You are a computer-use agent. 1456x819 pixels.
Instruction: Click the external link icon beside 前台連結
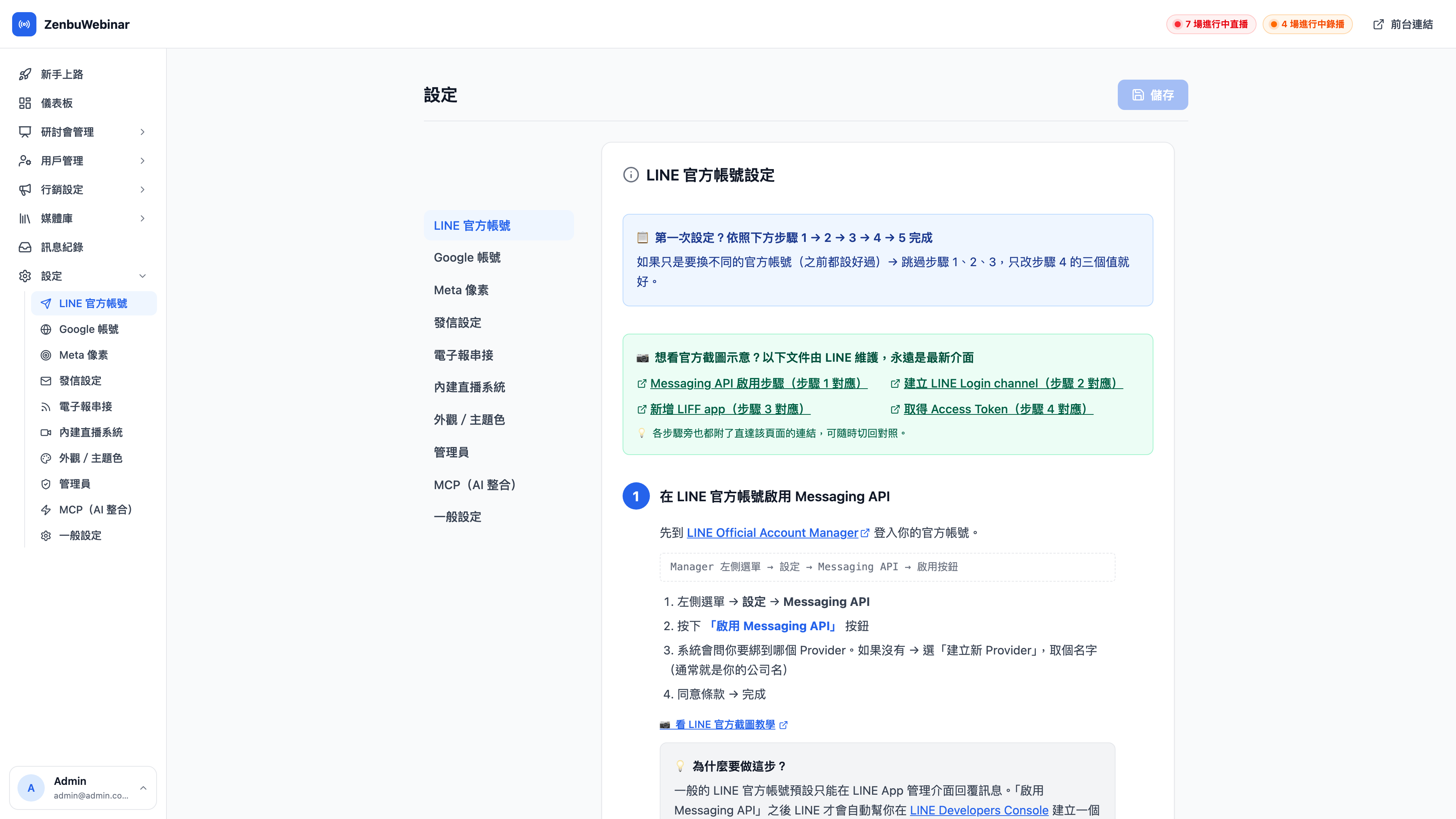pos(1379,24)
